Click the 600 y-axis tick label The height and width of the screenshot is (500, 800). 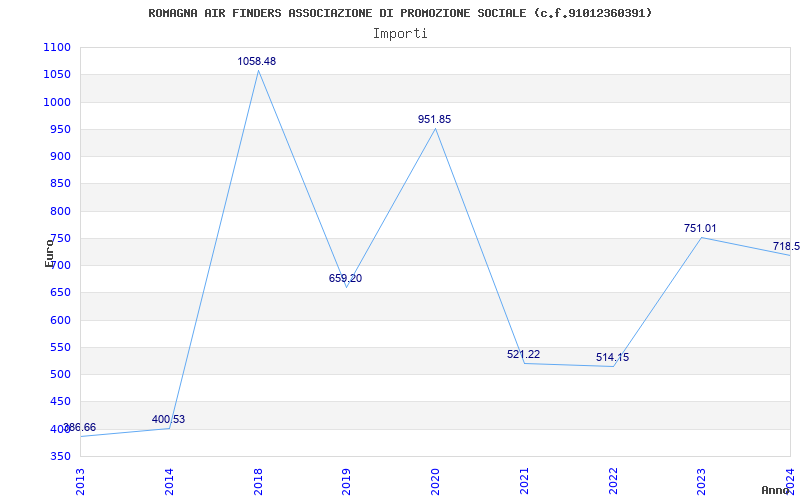click(x=61, y=320)
